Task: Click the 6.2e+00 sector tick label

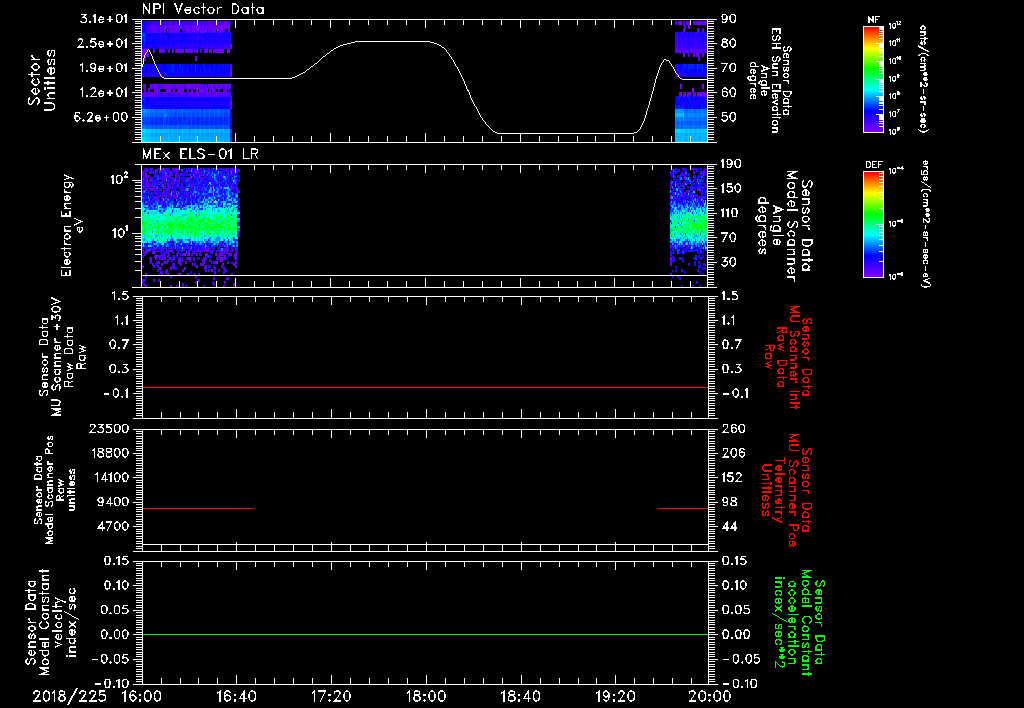Action: coord(101,117)
